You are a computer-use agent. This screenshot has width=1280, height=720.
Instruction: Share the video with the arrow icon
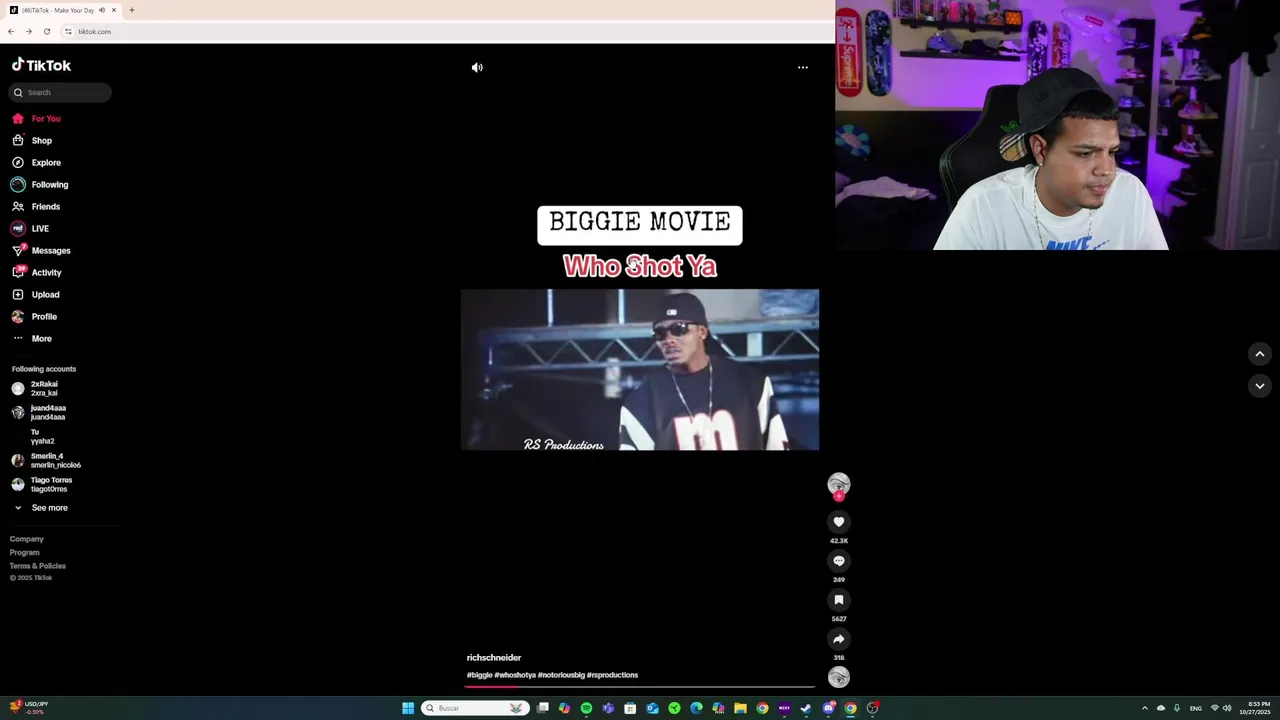tap(839, 638)
